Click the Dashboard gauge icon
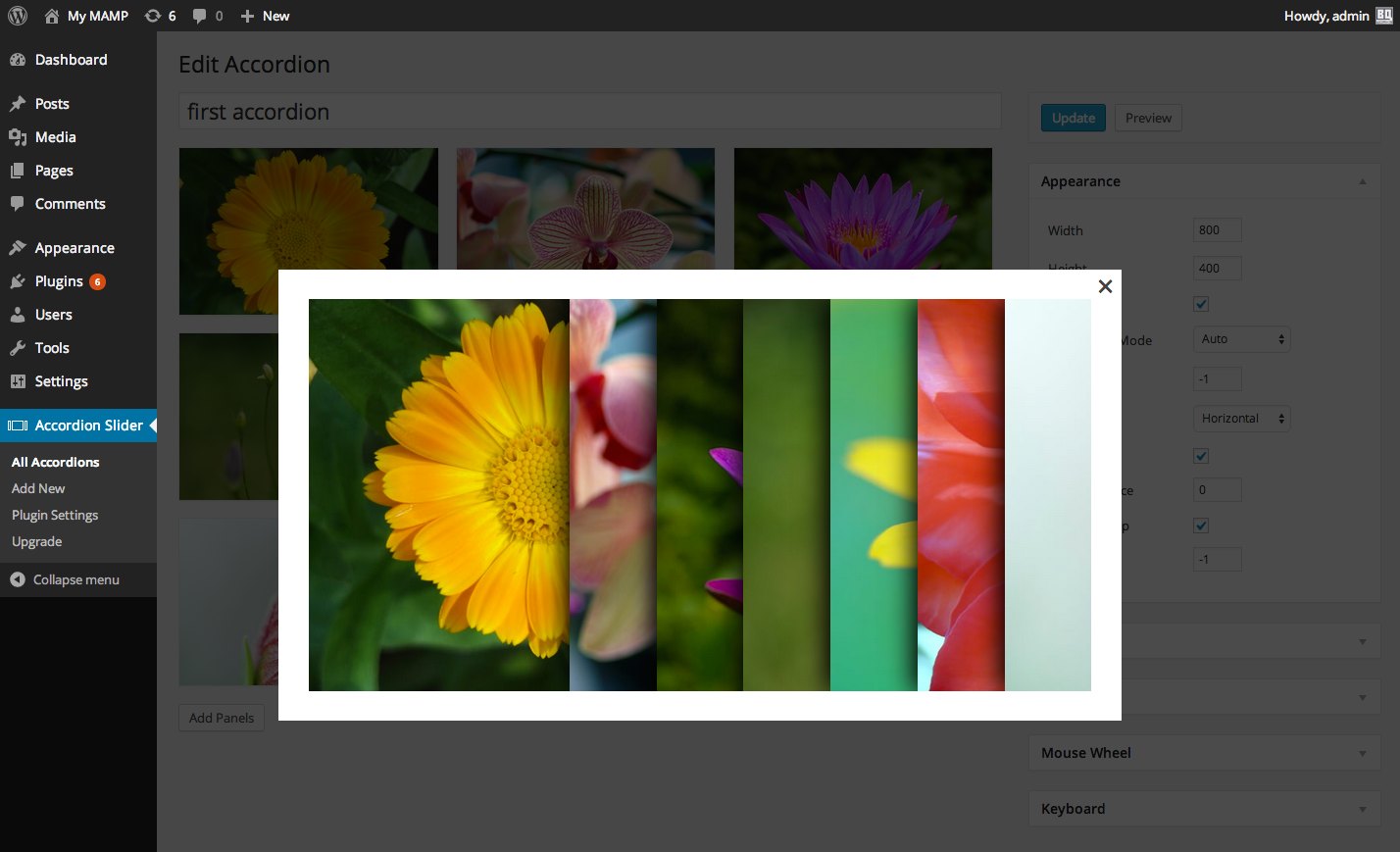Image resolution: width=1400 pixels, height=852 pixels. [x=18, y=60]
